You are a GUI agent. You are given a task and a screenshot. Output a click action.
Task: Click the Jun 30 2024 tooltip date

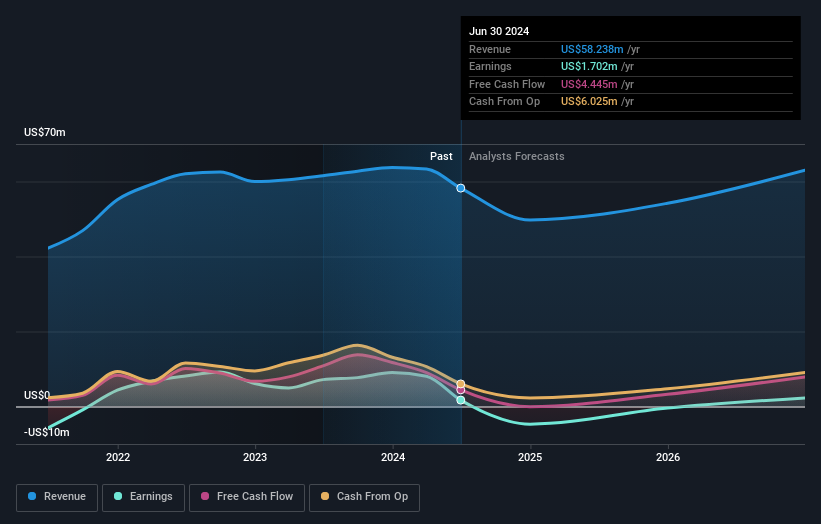point(499,31)
